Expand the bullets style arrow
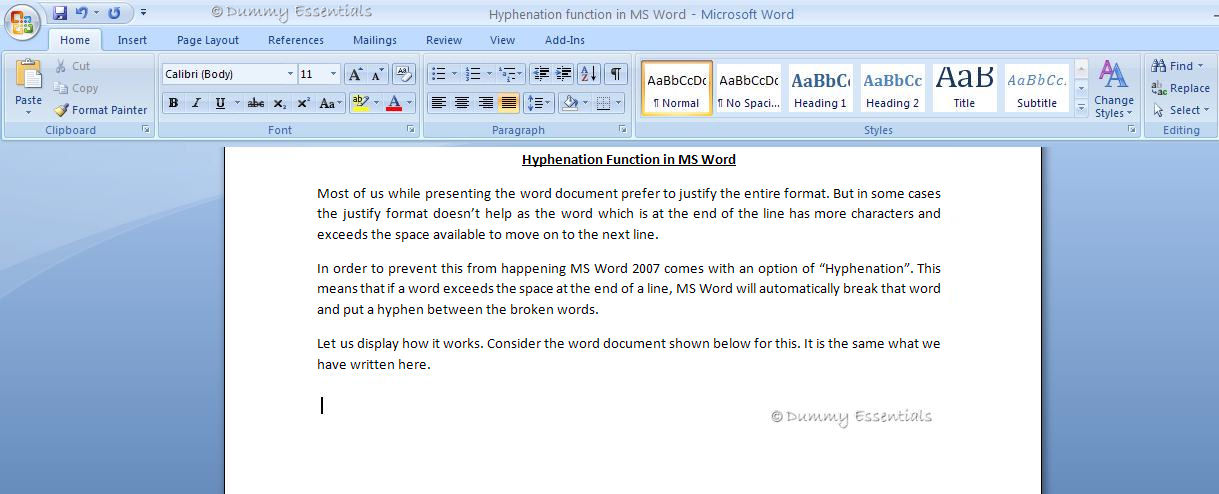Screen dimensions: 1219x494 [x=454, y=74]
